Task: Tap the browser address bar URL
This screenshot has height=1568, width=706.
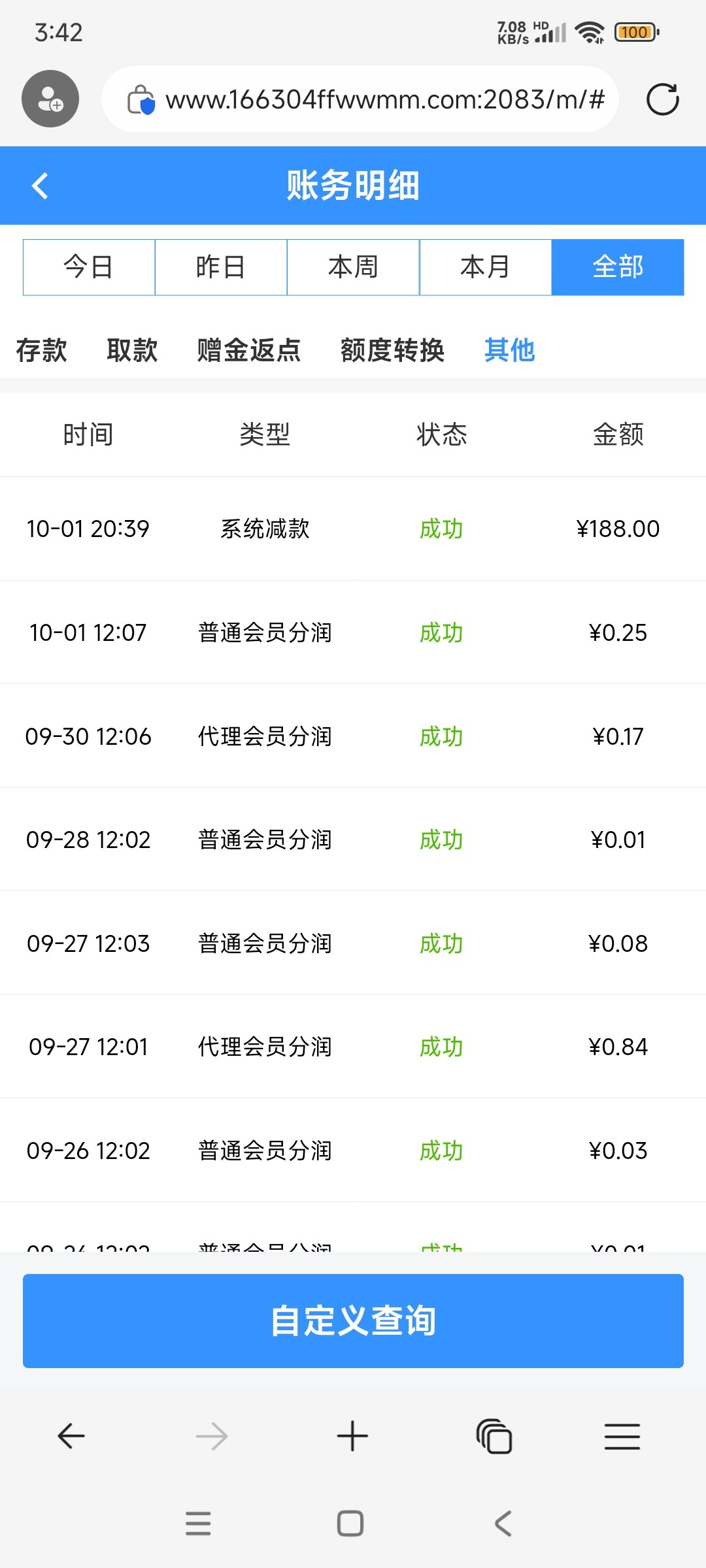Action: coord(384,100)
